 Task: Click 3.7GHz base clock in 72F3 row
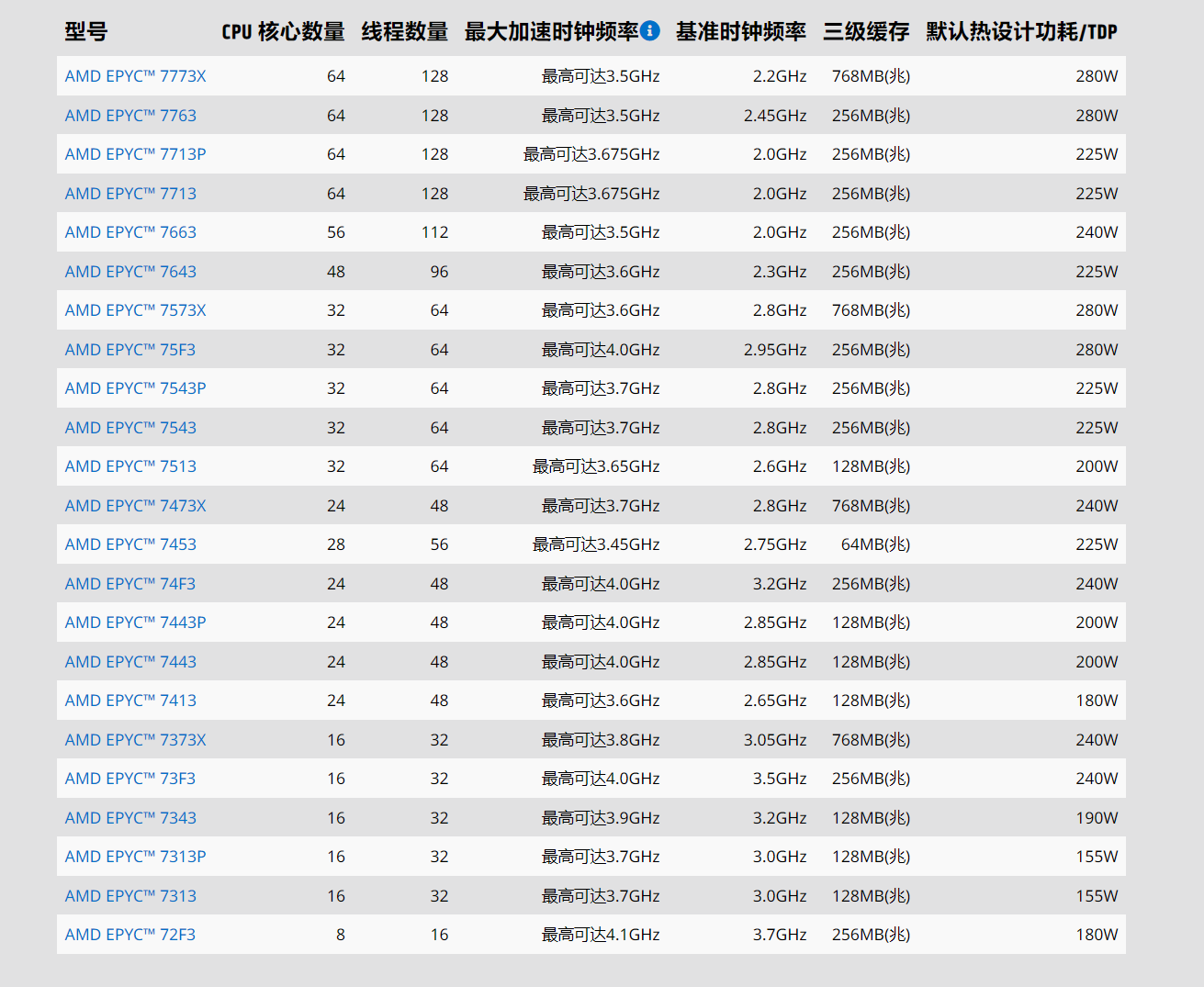tap(780, 935)
